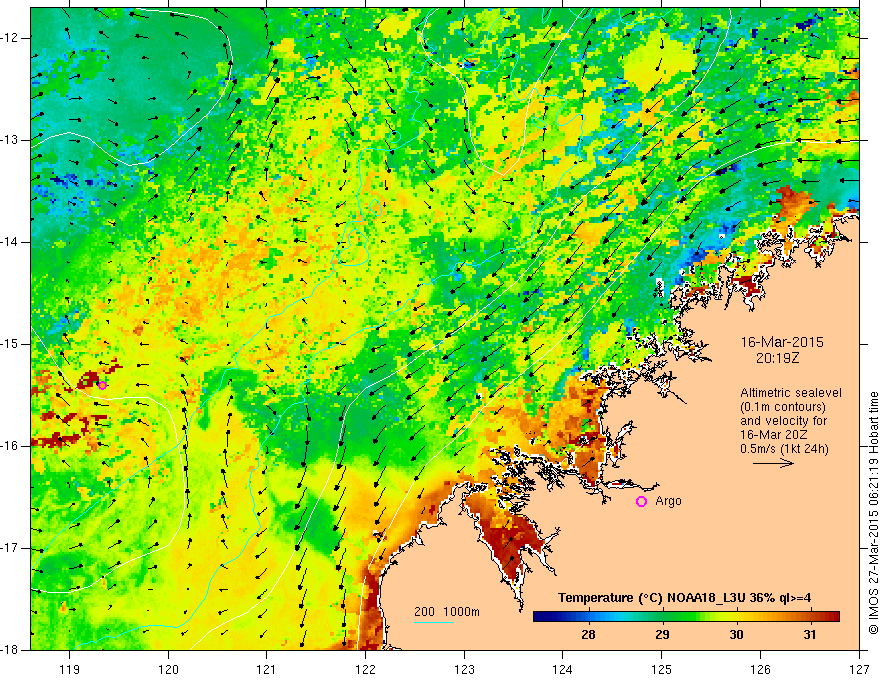Click the cyan 200m contour legend line

click(x=434, y=622)
